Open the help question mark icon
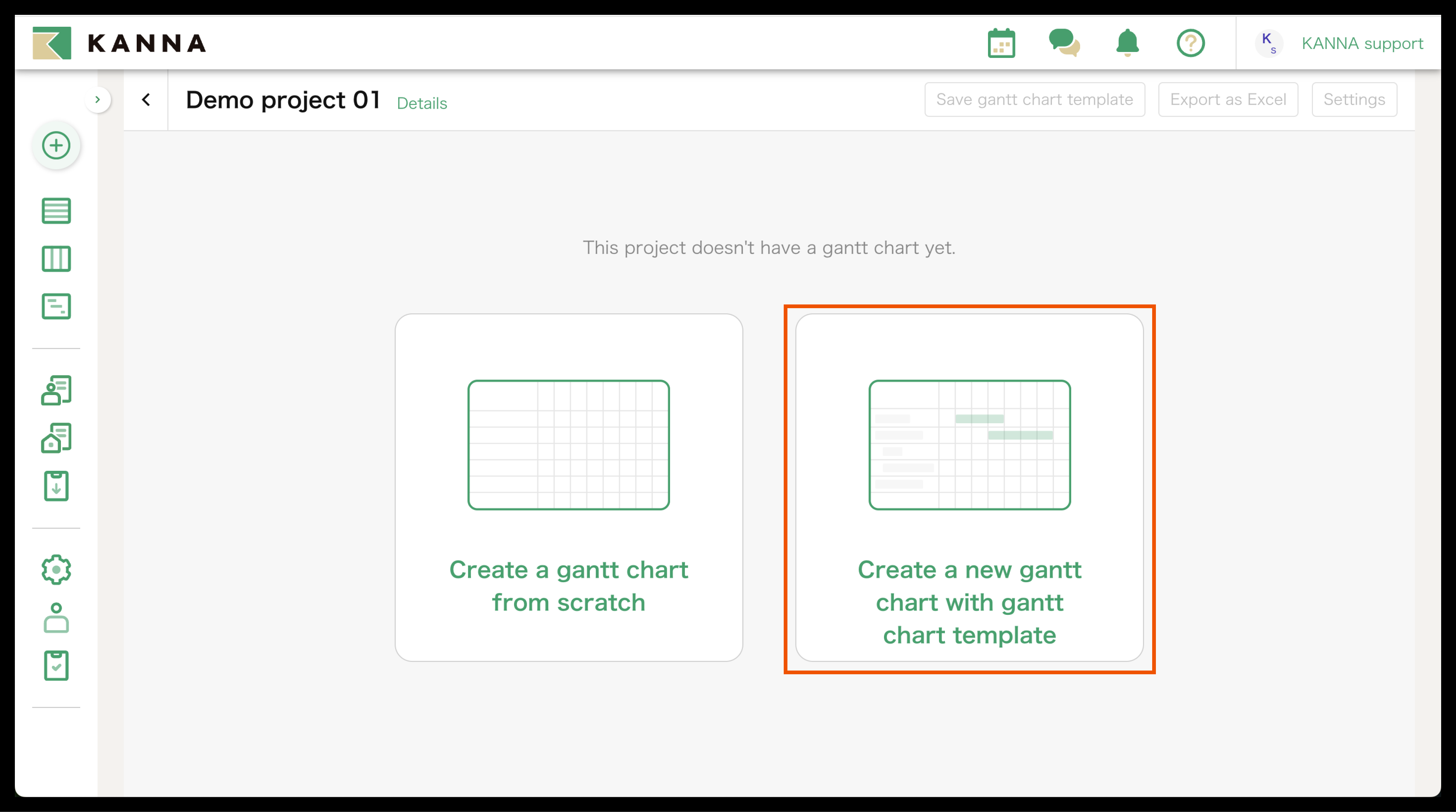This screenshot has width=1456, height=812. 1190,43
